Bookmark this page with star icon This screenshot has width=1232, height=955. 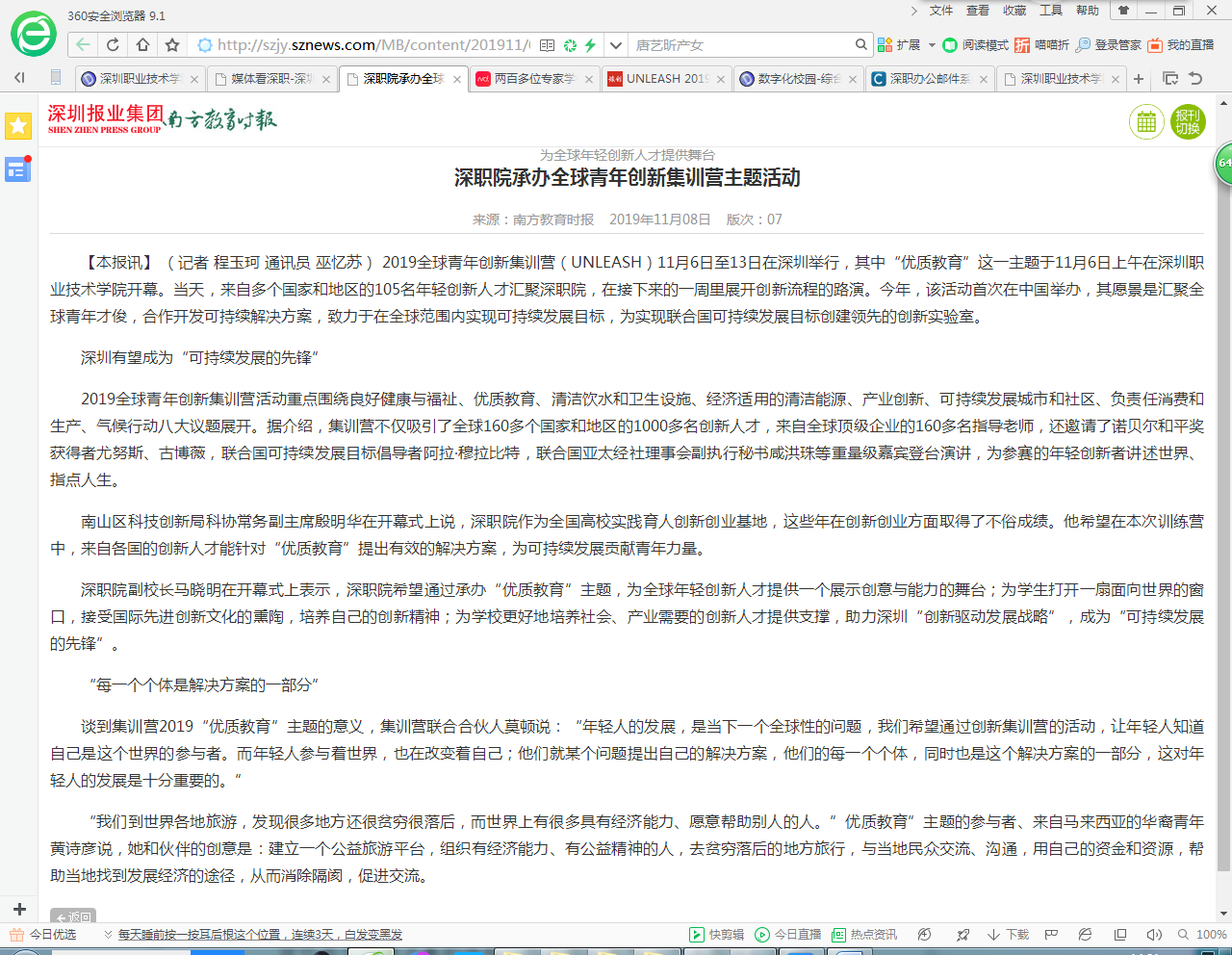click(x=172, y=44)
